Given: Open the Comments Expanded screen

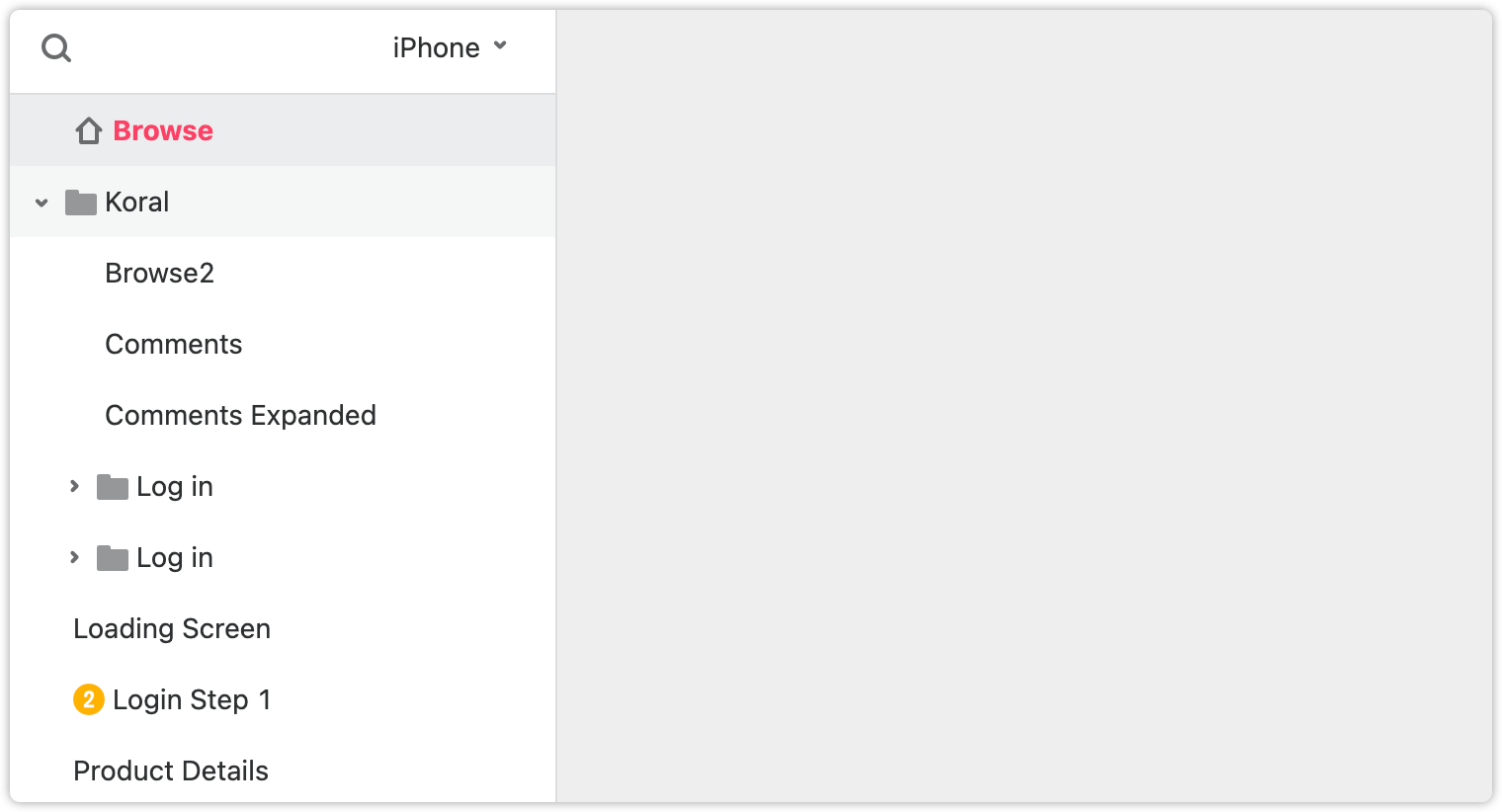Looking at the screenshot, I should tap(240, 415).
